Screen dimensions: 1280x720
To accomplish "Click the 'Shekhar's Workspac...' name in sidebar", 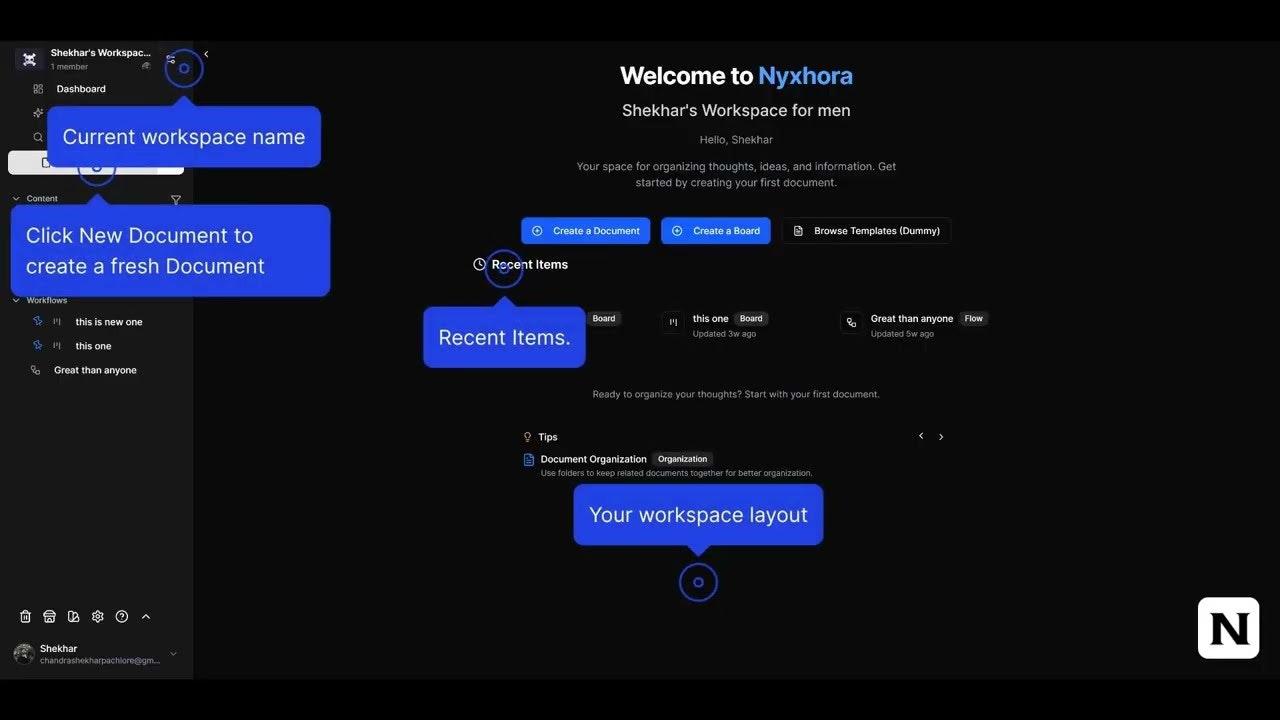I will [101, 53].
